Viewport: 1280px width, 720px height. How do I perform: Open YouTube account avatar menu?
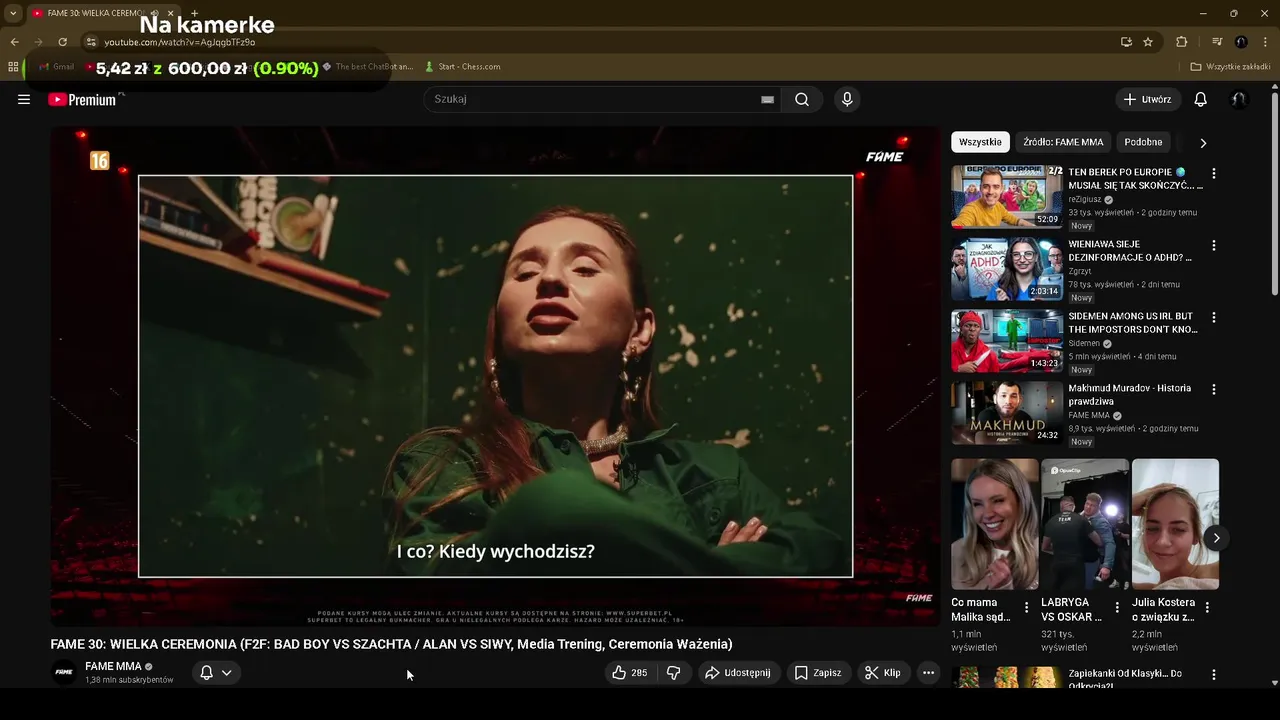(1239, 99)
